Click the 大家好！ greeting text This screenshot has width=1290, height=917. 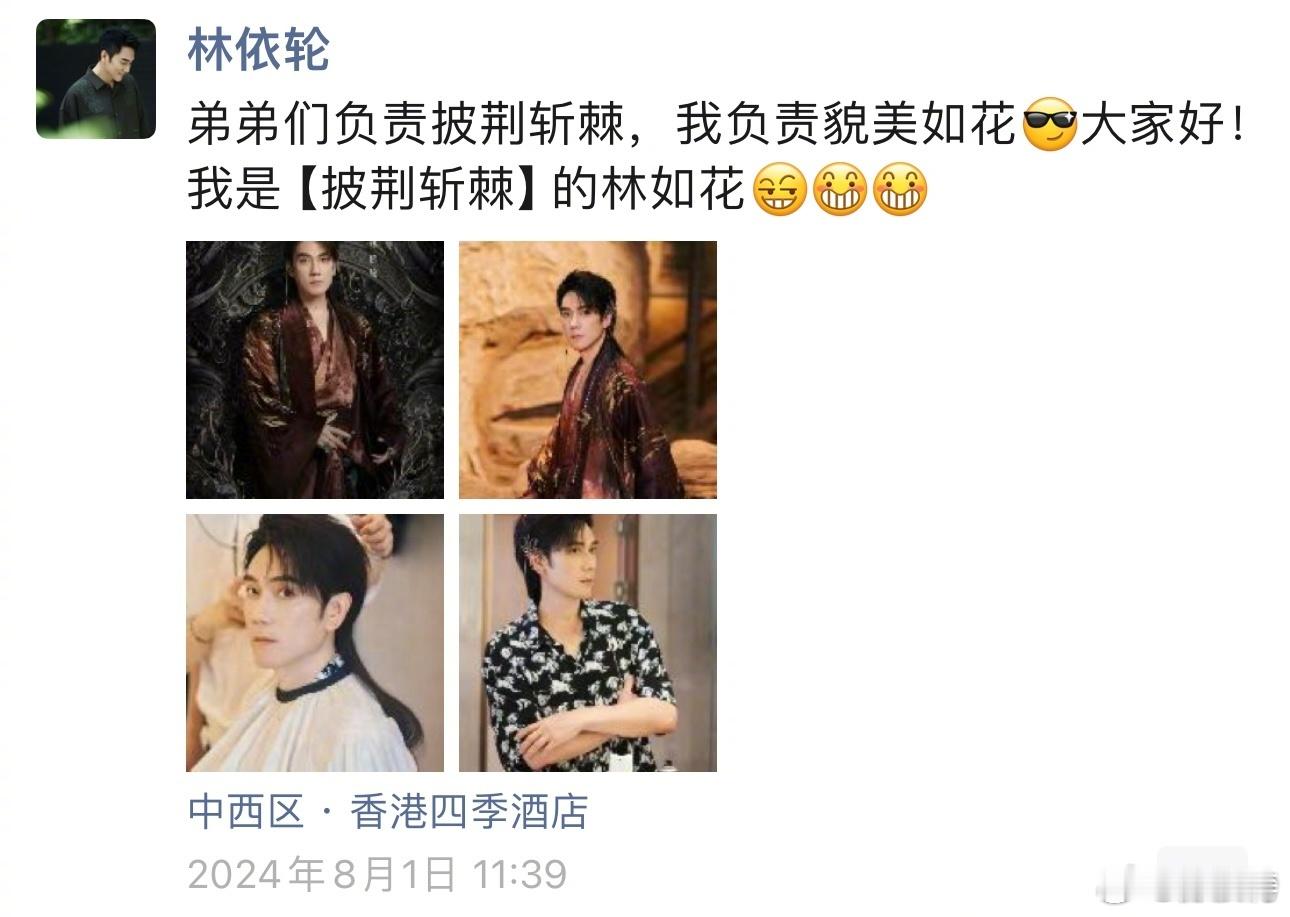click(x=1163, y=128)
